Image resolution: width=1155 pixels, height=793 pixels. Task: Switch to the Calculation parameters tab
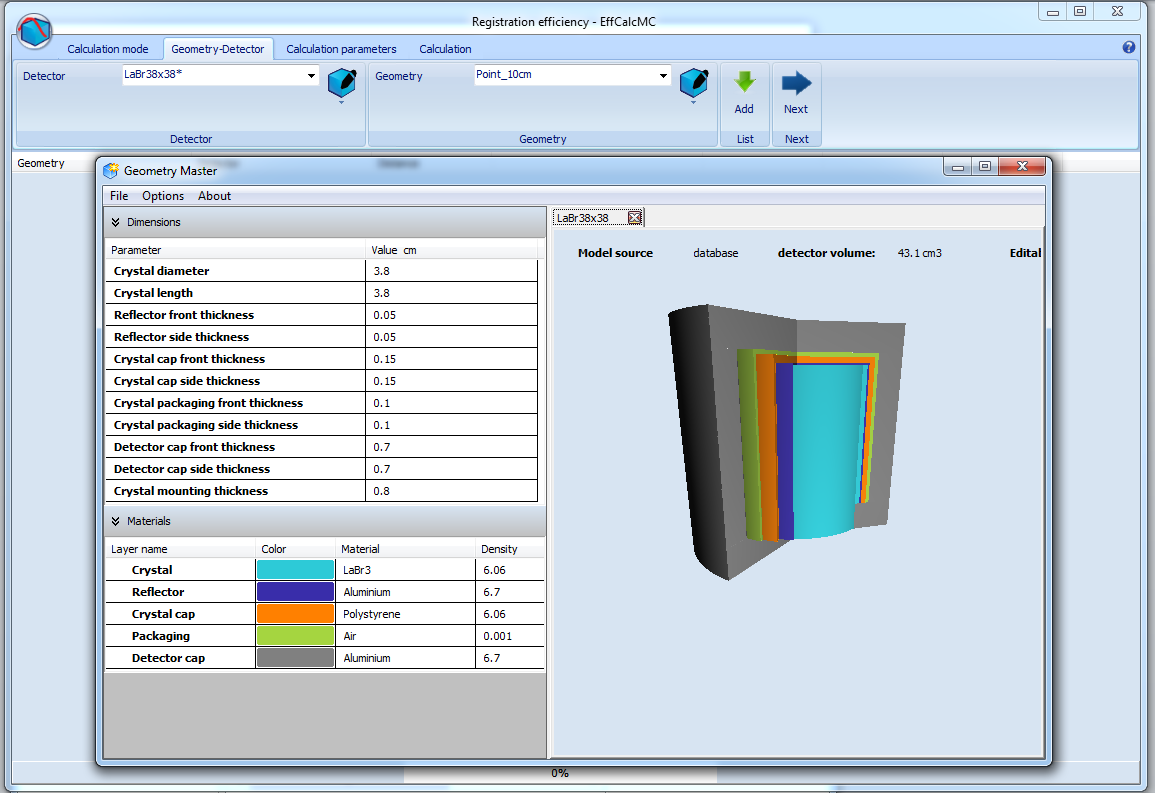341,49
